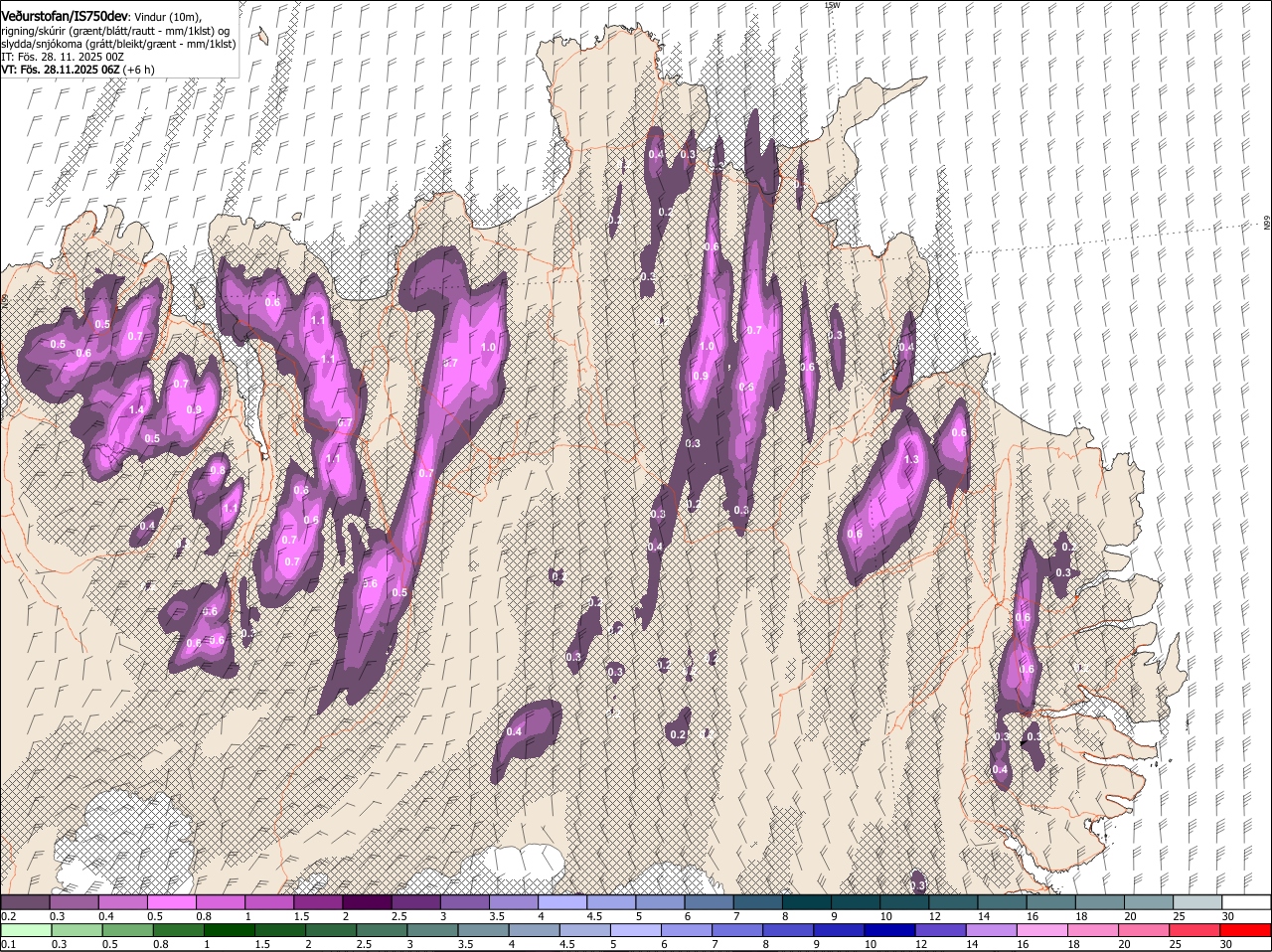Click the '0.2' label in the top legend row
Screen dimensions: 1272x952
pyautogui.click(x=8, y=916)
